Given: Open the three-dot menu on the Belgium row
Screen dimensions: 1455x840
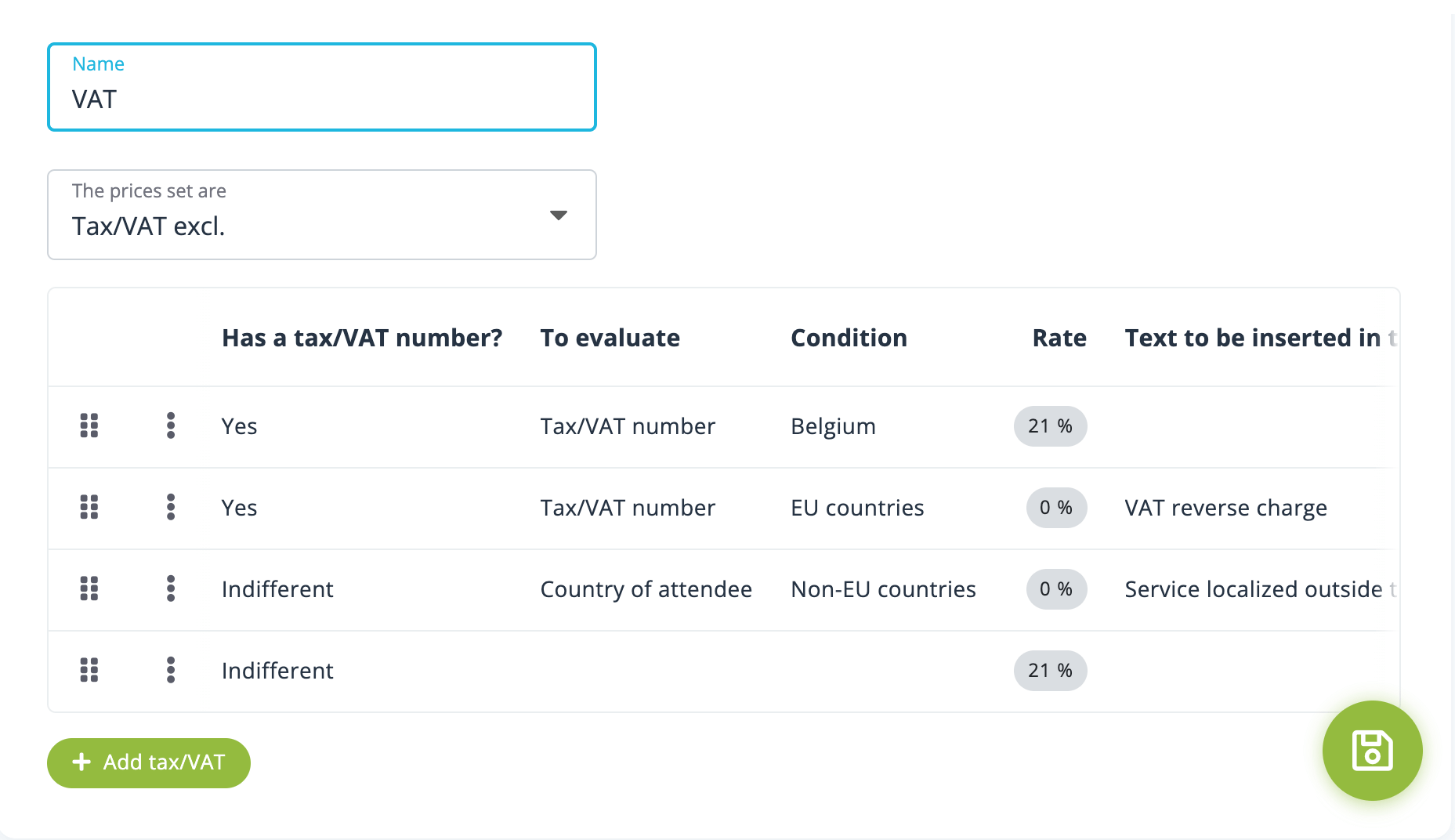Looking at the screenshot, I should click(x=170, y=426).
